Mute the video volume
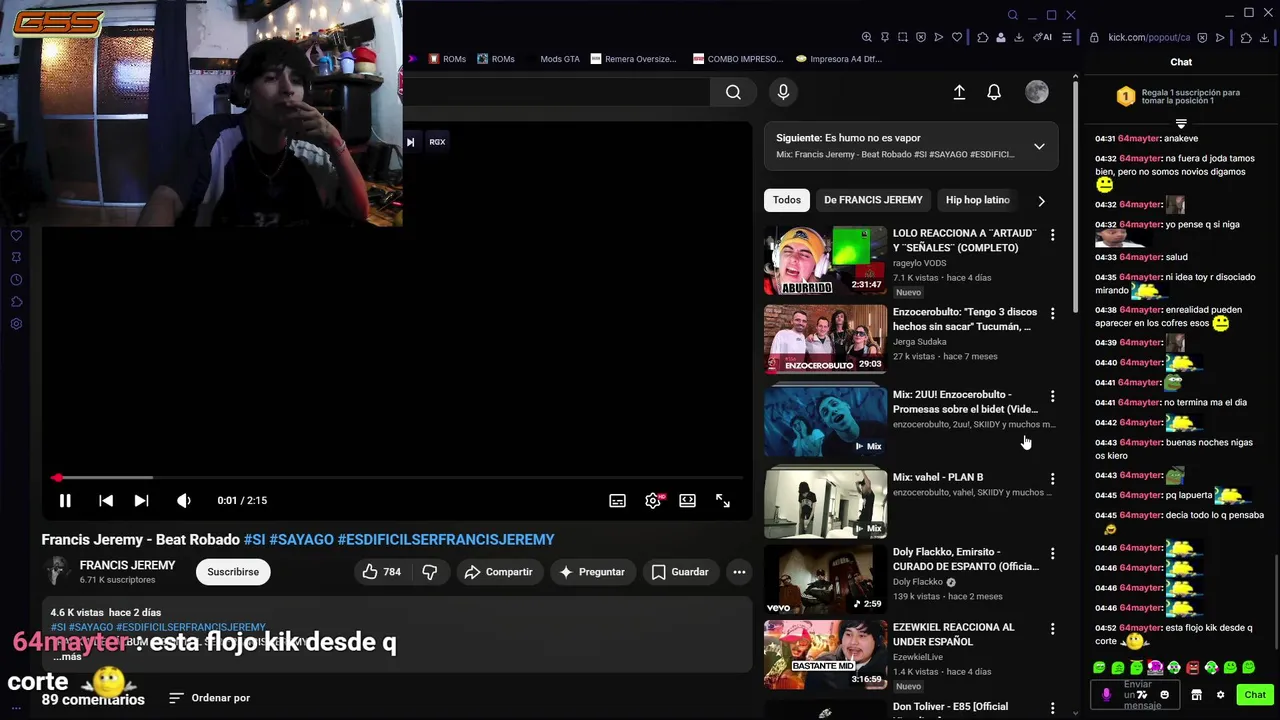This screenshot has height=720, width=1280. (184, 500)
